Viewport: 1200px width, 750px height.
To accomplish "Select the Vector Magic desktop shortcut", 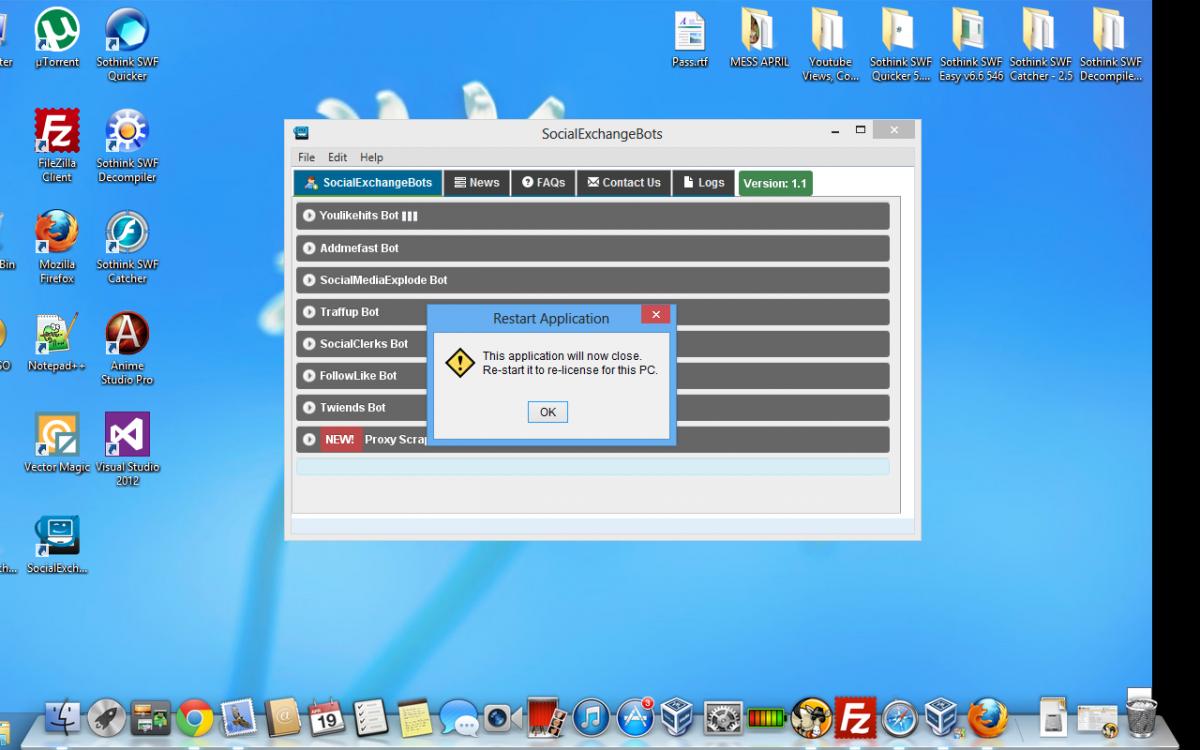I will coord(57,443).
